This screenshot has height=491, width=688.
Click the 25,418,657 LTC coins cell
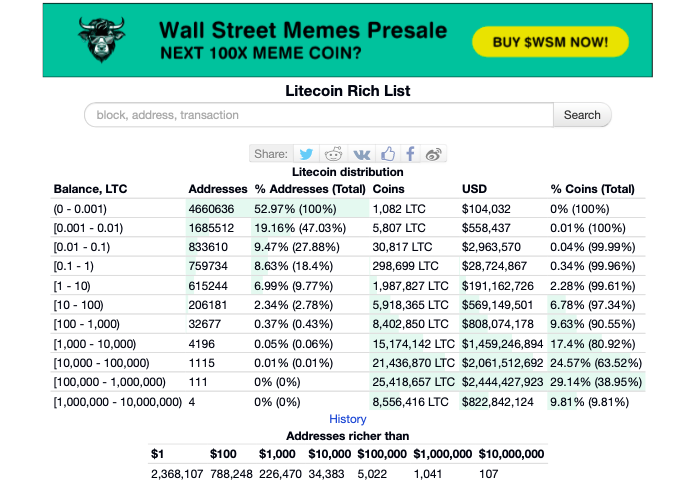point(413,382)
